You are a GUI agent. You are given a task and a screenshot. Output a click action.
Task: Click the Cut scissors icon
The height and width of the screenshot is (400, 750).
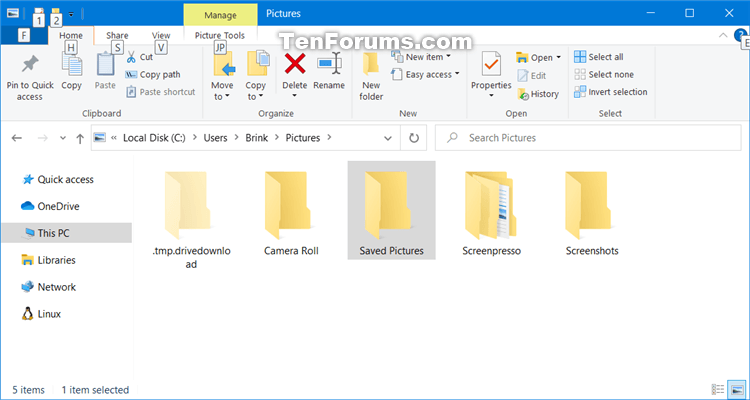(131, 57)
